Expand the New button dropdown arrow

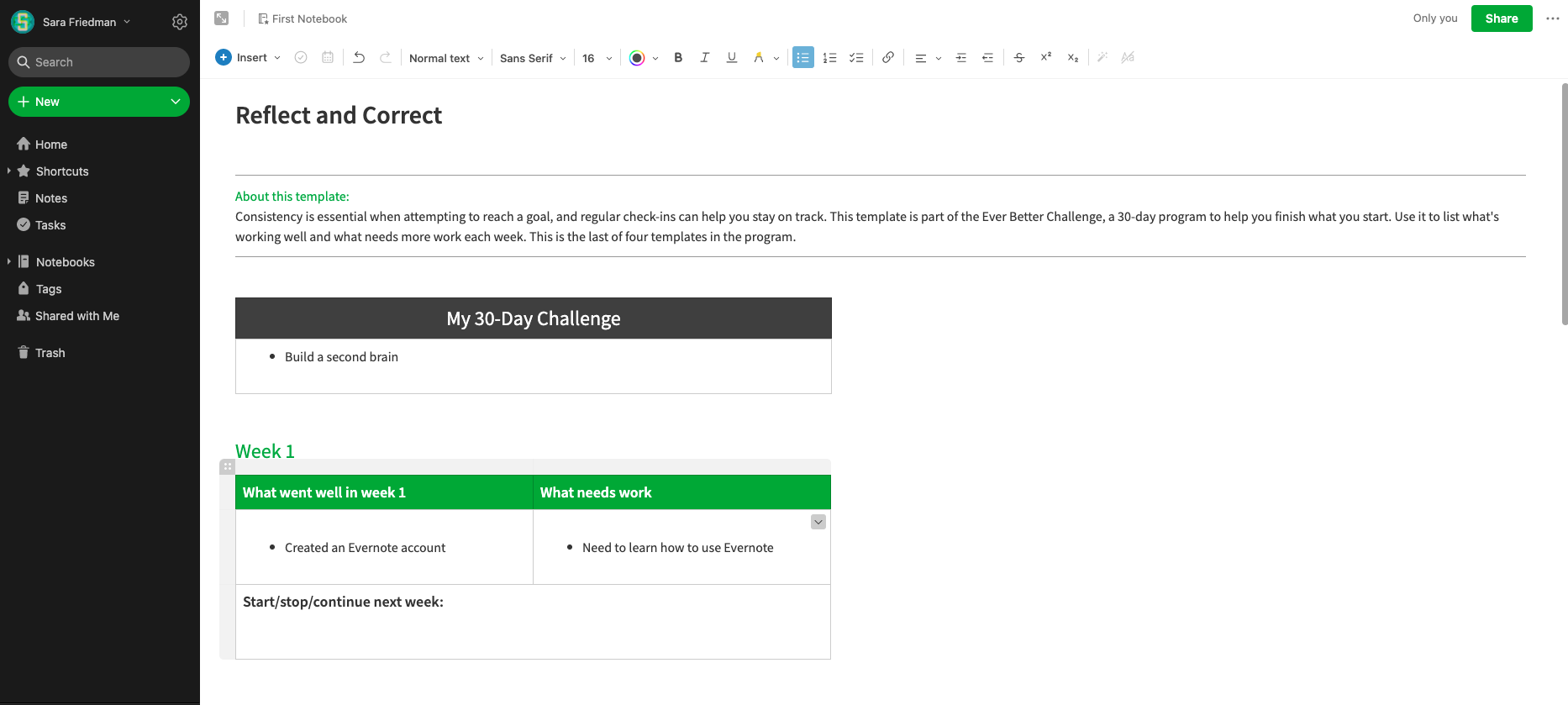coord(176,102)
